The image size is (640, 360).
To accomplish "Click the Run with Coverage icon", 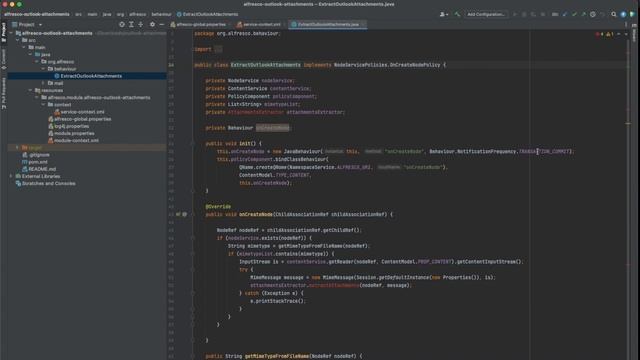I will [x=533, y=14].
